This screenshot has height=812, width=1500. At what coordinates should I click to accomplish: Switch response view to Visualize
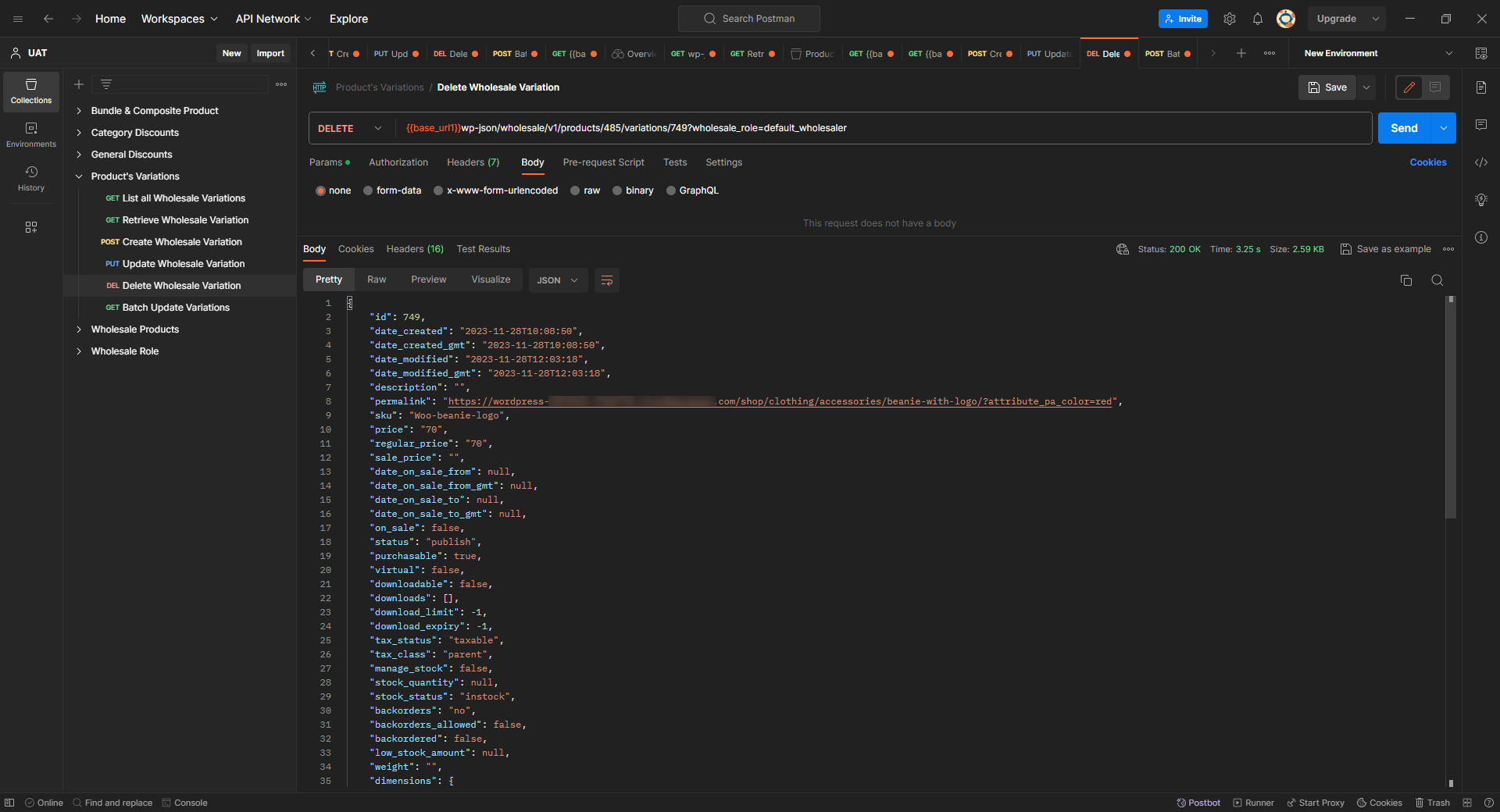click(x=491, y=280)
